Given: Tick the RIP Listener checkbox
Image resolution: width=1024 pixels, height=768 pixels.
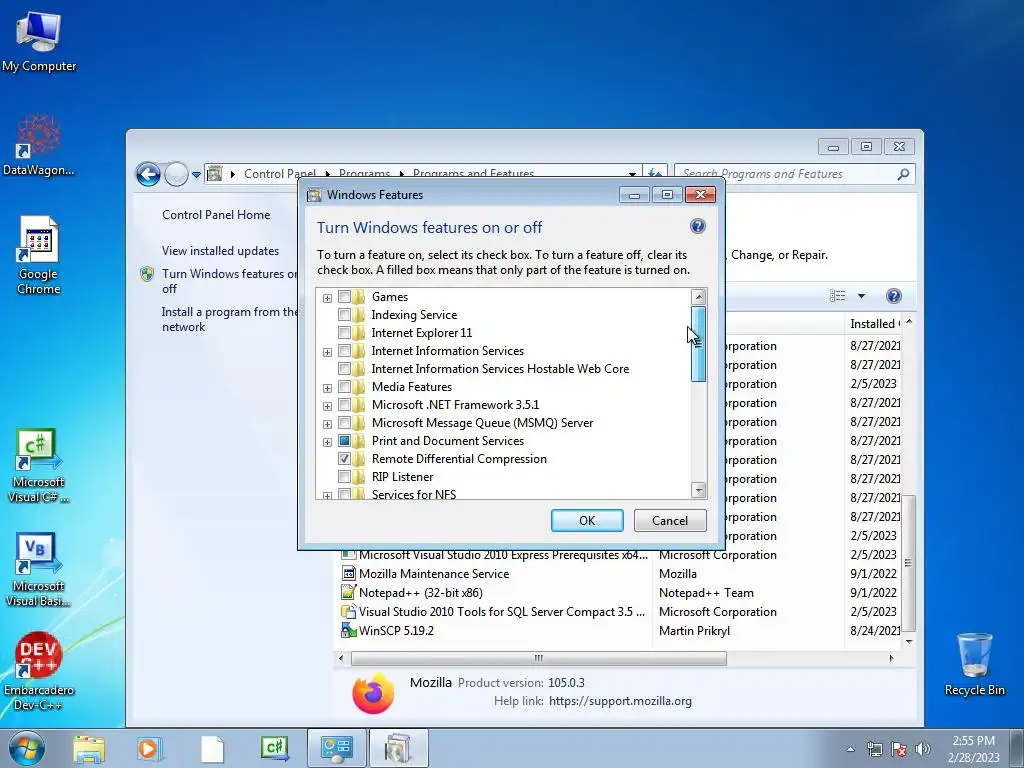Looking at the screenshot, I should [x=344, y=477].
